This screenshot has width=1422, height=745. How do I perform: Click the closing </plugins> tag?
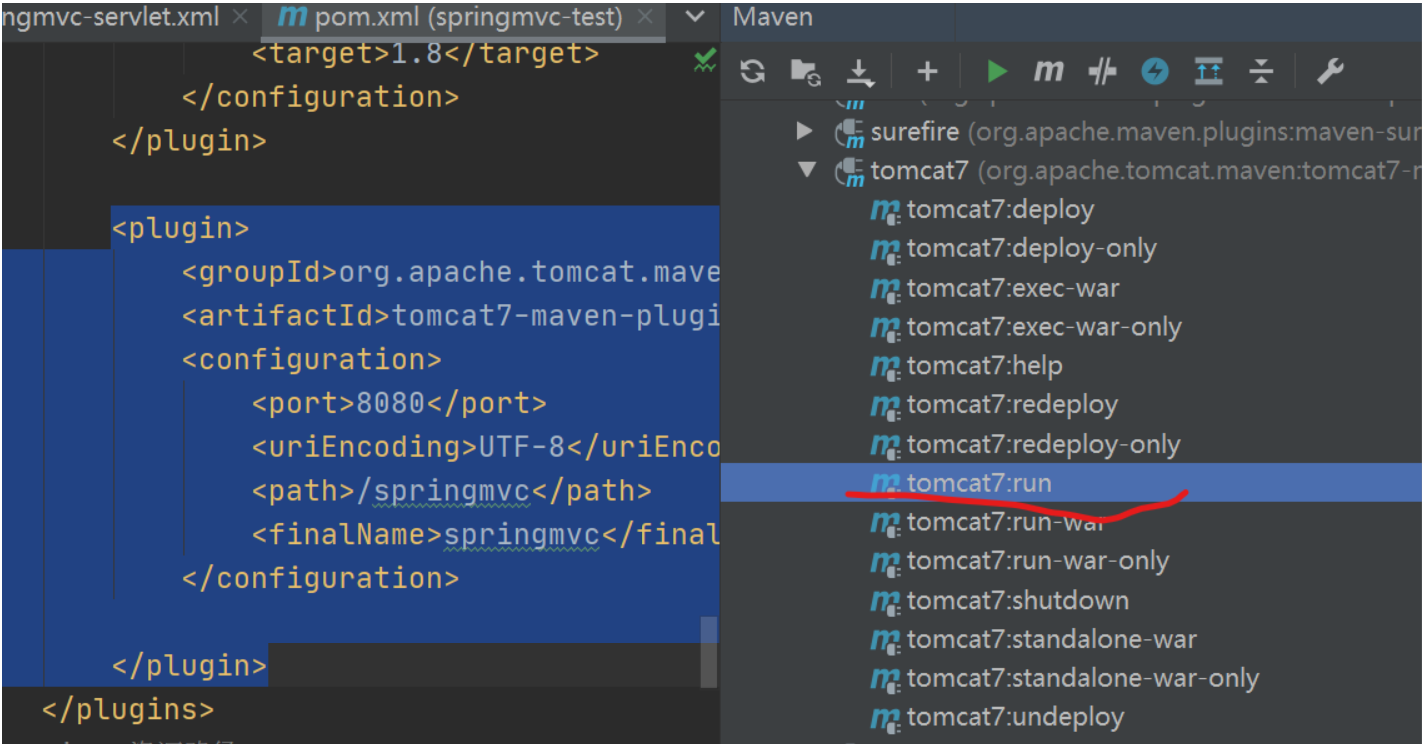(128, 710)
